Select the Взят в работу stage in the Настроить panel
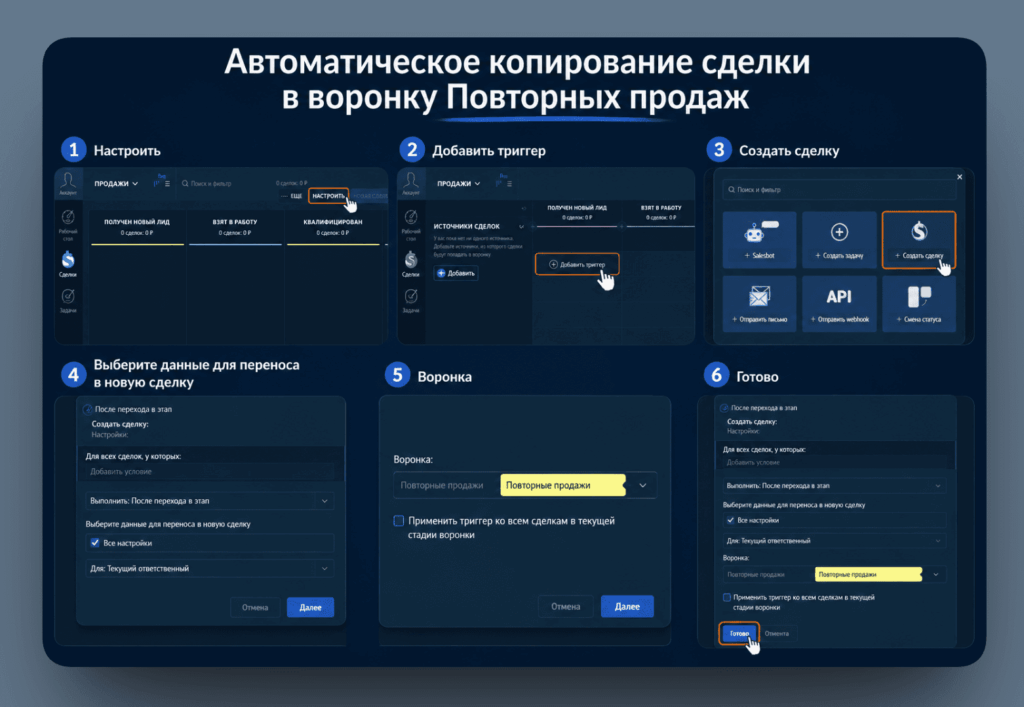This screenshot has width=1024, height=707. click(x=235, y=227)
